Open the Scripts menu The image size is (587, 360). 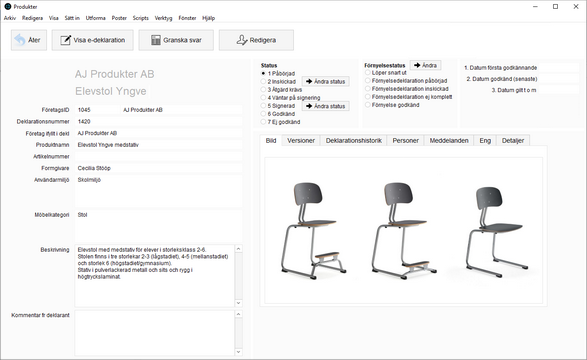click(140, 18)
